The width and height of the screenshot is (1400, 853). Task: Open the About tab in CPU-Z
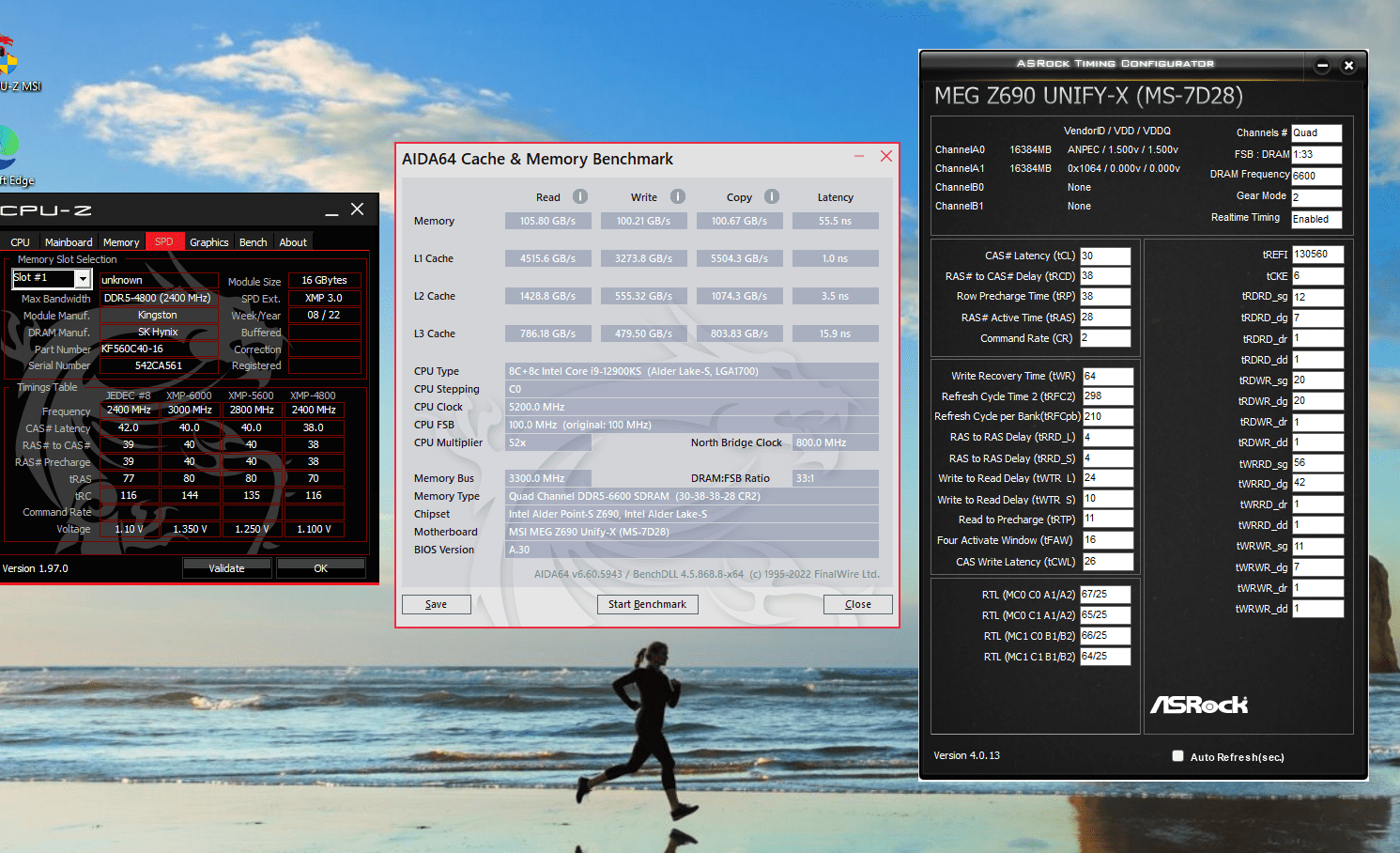pos(293,242)
